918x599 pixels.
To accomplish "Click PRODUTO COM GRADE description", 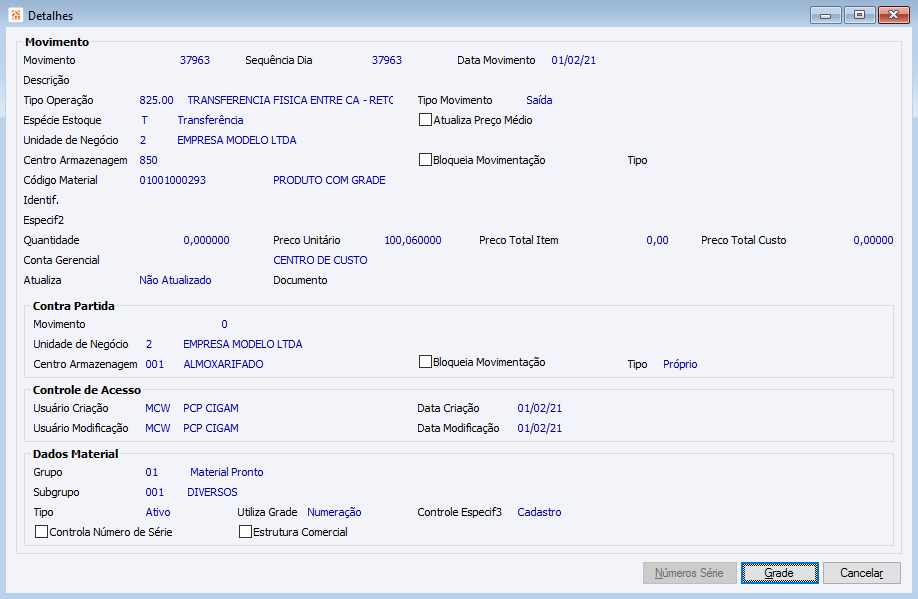I will 329,180.
